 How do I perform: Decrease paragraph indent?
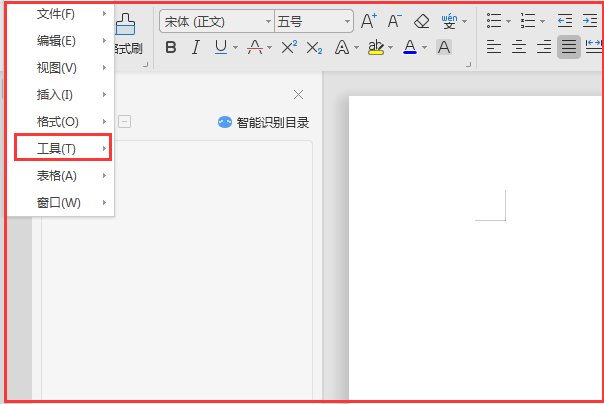click(565, 21)
